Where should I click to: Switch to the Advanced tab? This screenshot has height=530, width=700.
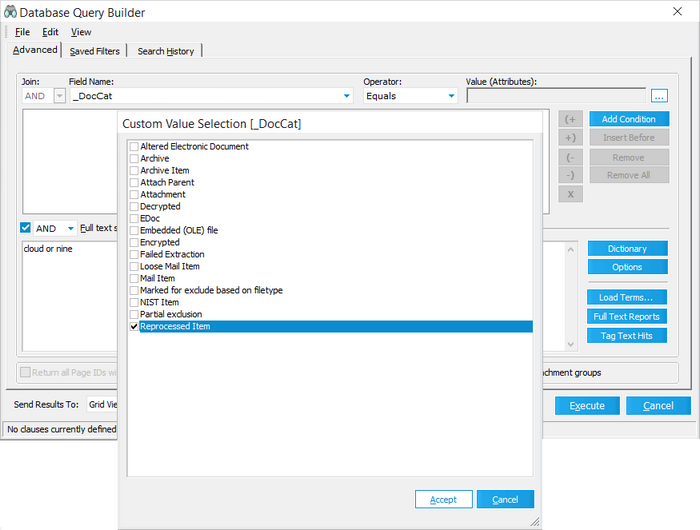point(35,50)
